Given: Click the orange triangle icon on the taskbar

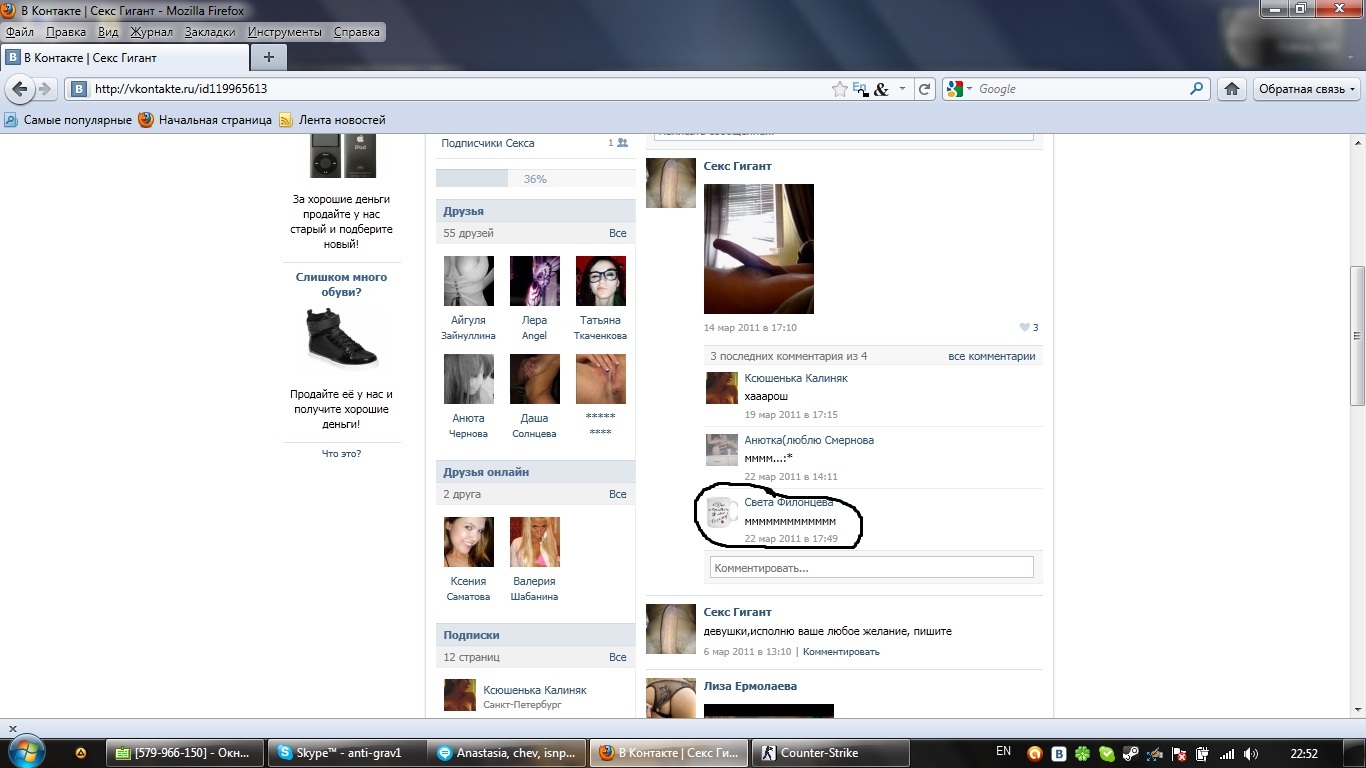Looking at the screenshot, I should (x=80, y=753).
